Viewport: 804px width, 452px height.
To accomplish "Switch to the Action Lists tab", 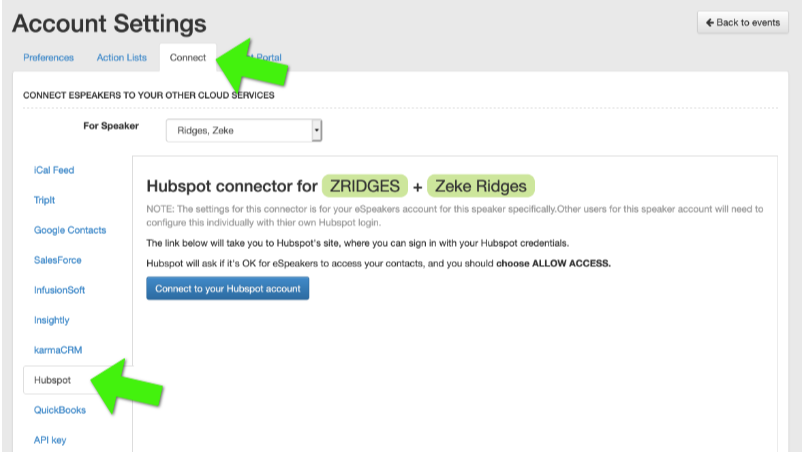I will pos(122,58).
